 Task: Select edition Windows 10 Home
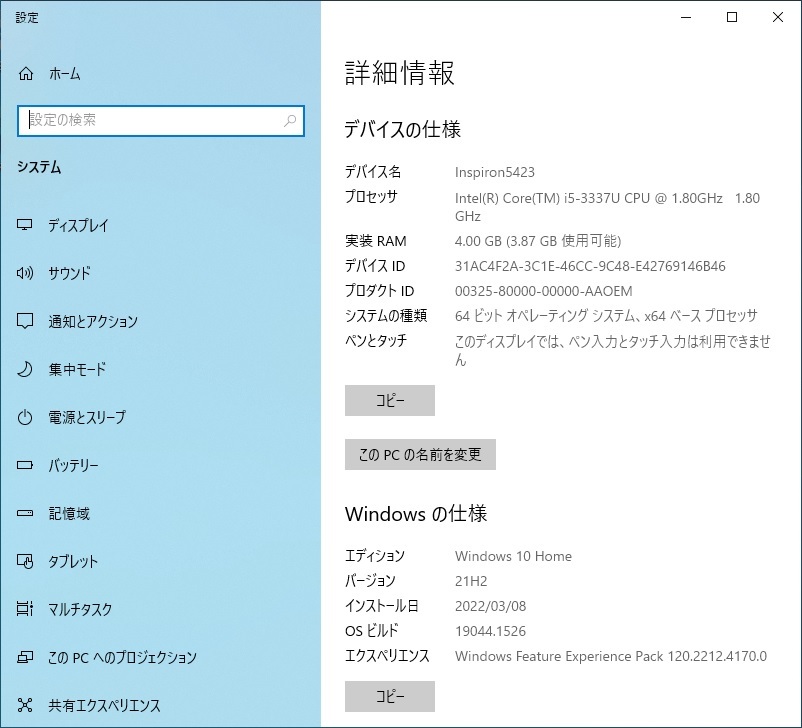point(514,556)
